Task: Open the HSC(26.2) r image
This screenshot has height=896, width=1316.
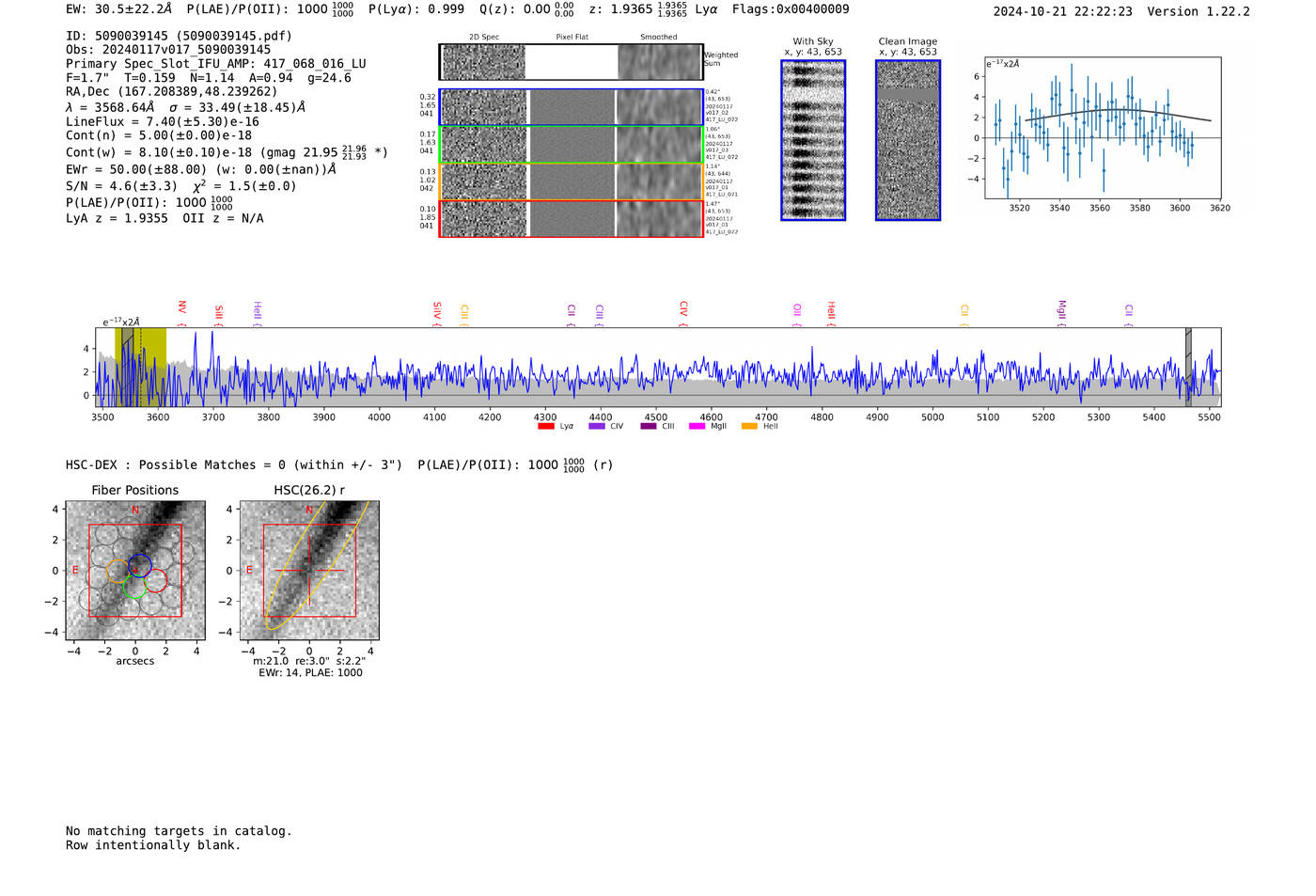Action: (309, 571)
